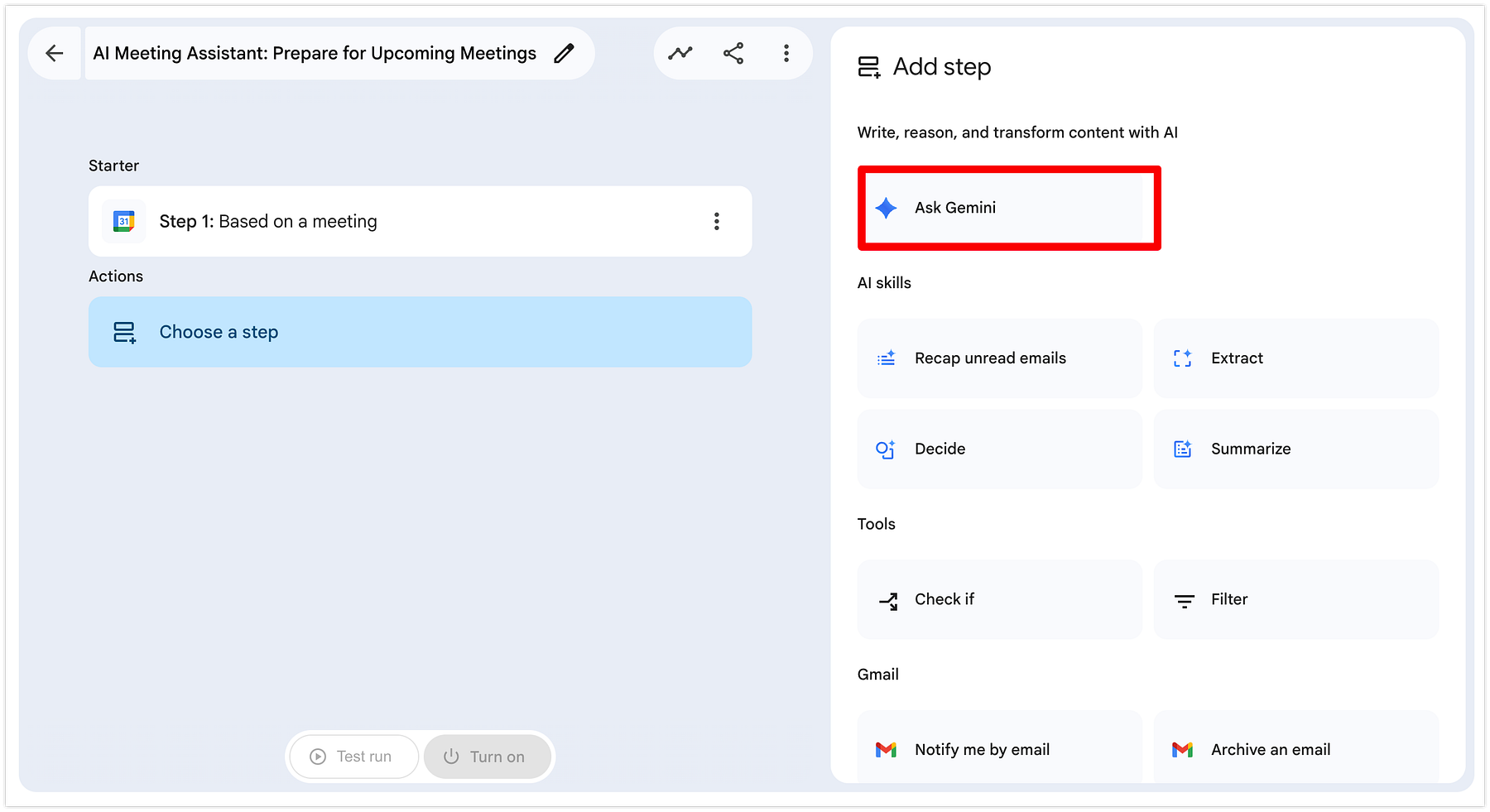
Task: Open the flow's three-dot overflow menu
Action: [x=786, y=54]
